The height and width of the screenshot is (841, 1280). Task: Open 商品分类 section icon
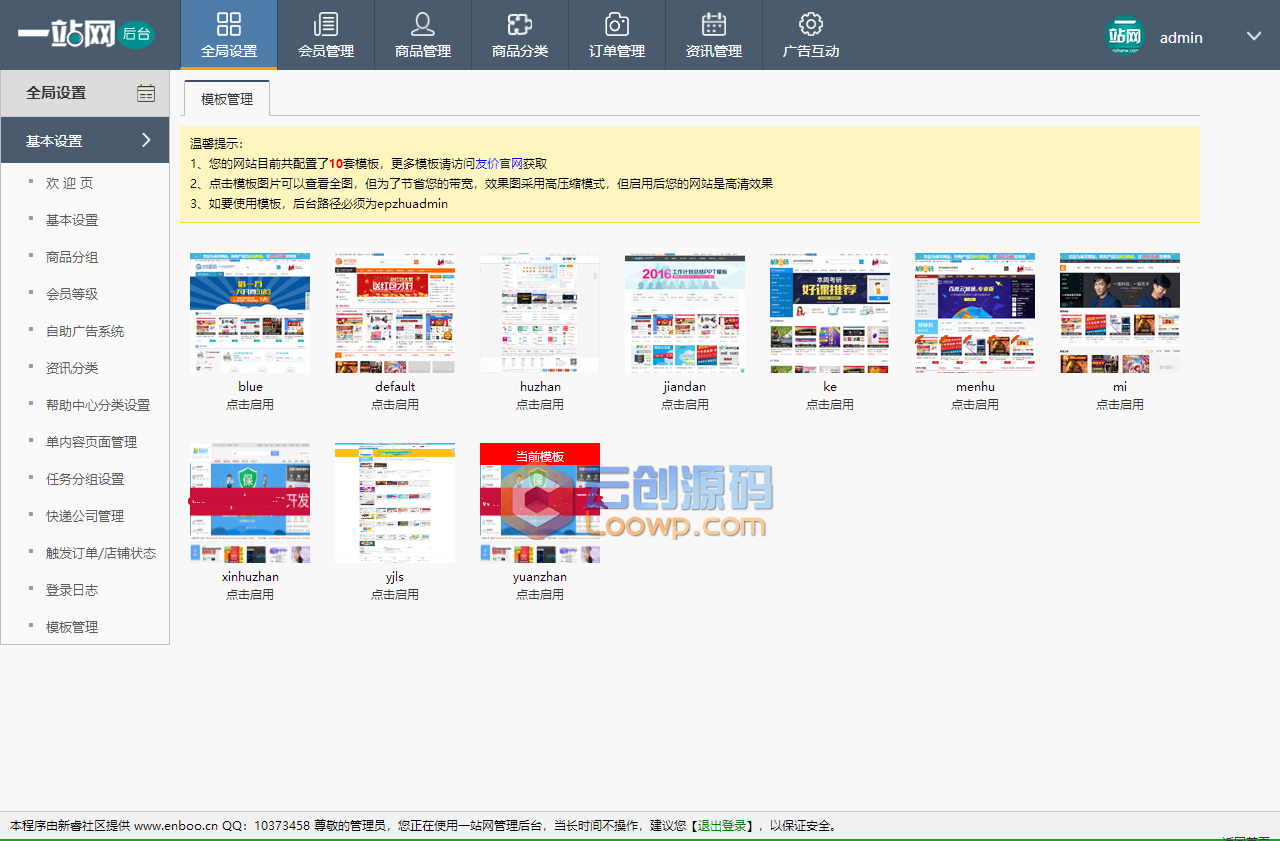pos(520,24)
